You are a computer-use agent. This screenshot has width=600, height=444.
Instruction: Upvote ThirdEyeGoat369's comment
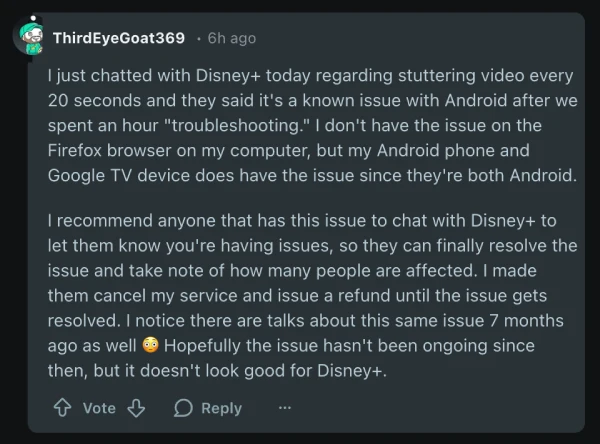[x=61, y=408]
